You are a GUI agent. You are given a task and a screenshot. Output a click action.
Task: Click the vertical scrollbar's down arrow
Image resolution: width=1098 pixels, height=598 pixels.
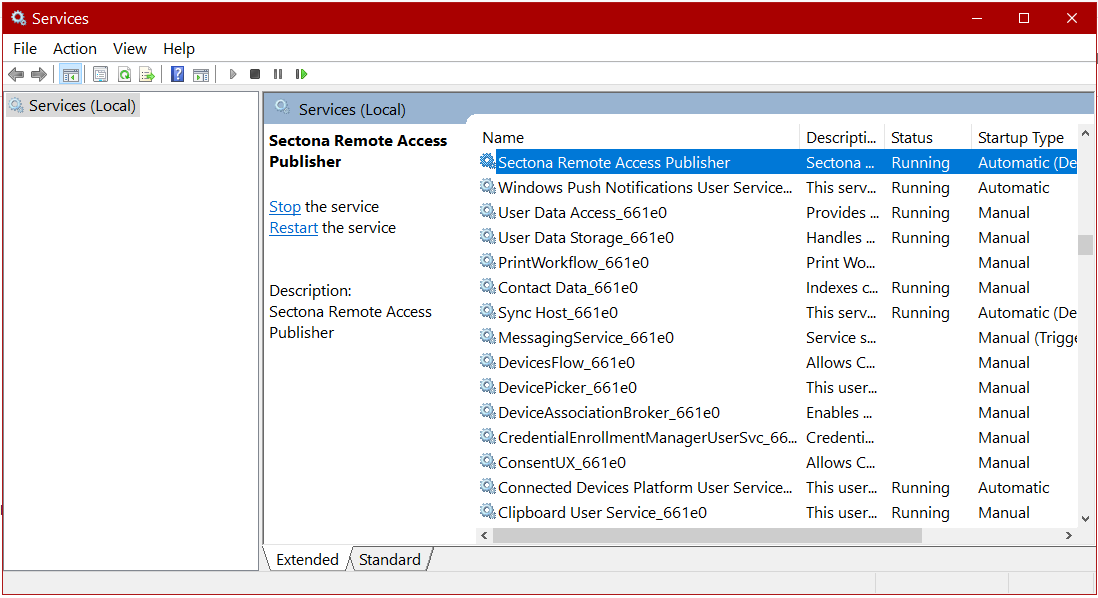(x=1085, y=518)
